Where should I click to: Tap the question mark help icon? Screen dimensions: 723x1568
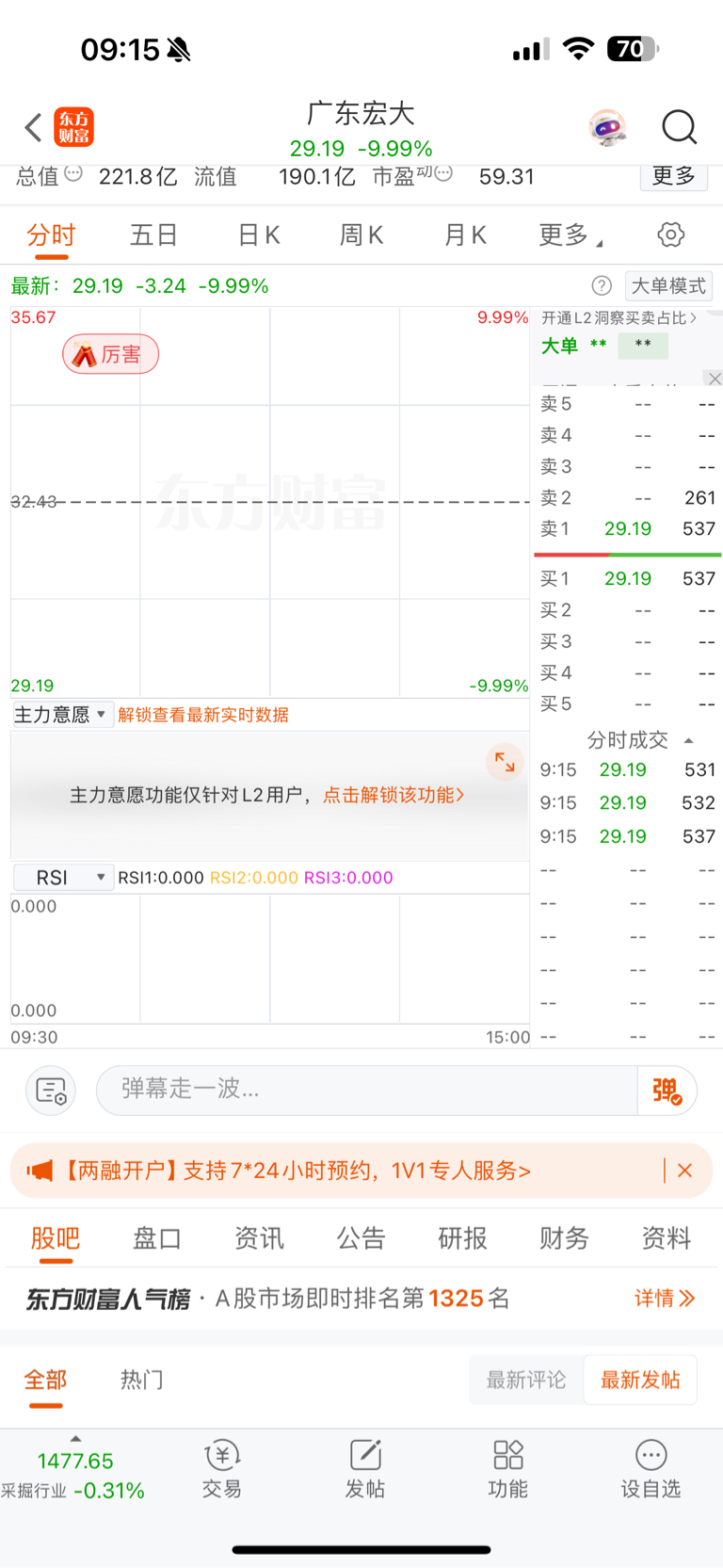602,285
